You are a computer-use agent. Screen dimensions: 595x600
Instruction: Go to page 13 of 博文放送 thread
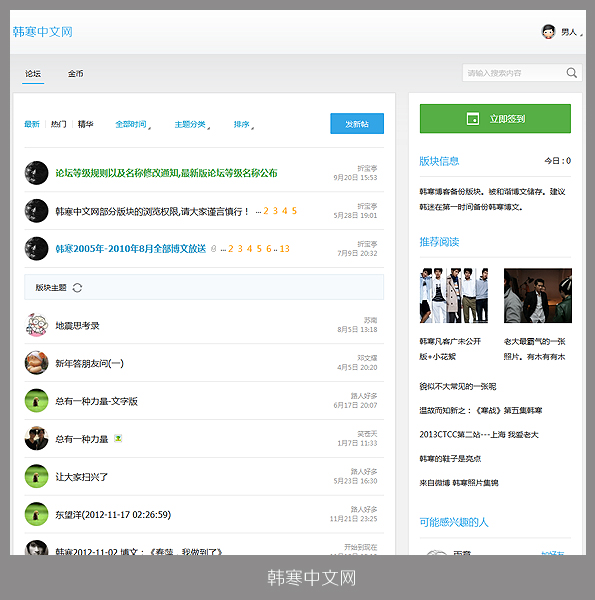[x=284, y=249]
